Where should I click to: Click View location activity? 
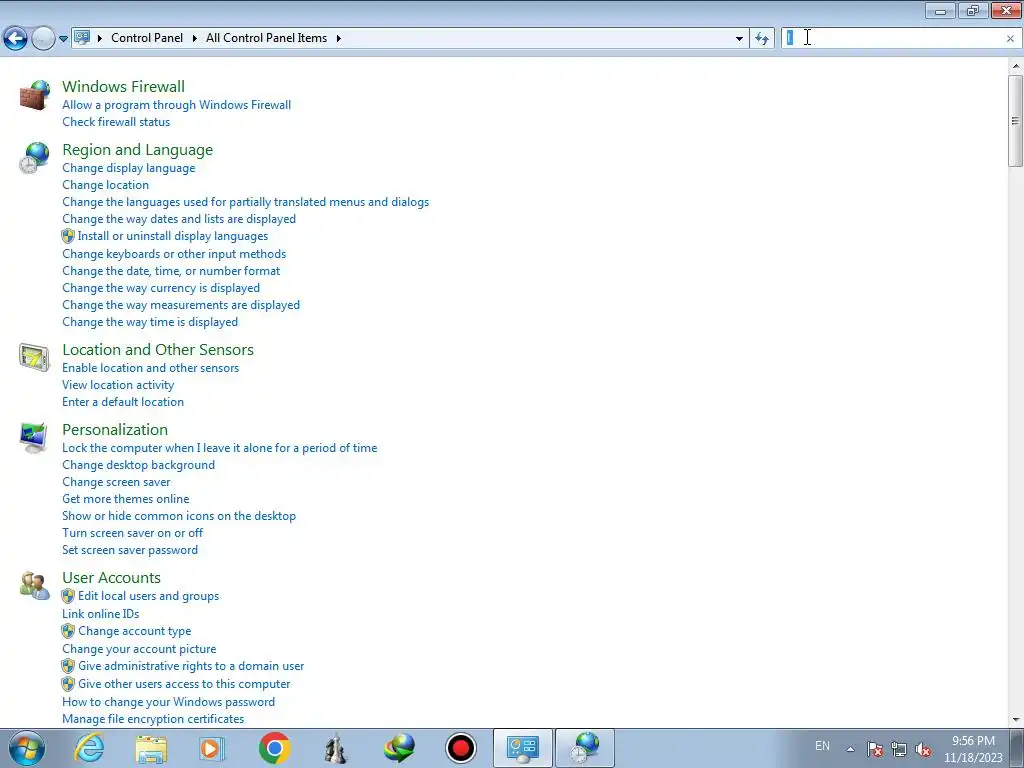point(118,385)
